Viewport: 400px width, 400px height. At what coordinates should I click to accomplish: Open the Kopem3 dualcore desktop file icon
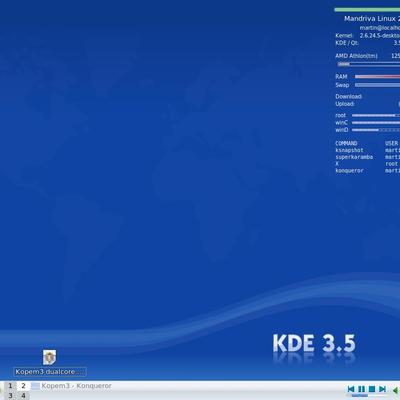pos(50,357)
